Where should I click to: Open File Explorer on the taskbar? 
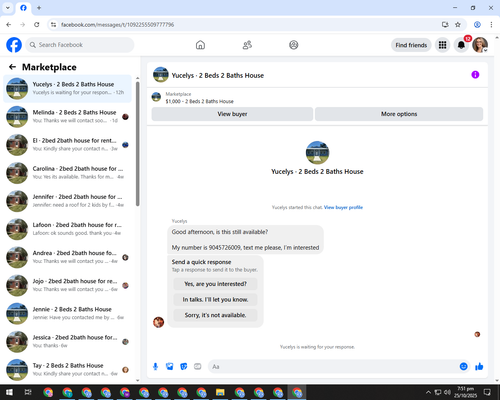[x=220, y=392]
